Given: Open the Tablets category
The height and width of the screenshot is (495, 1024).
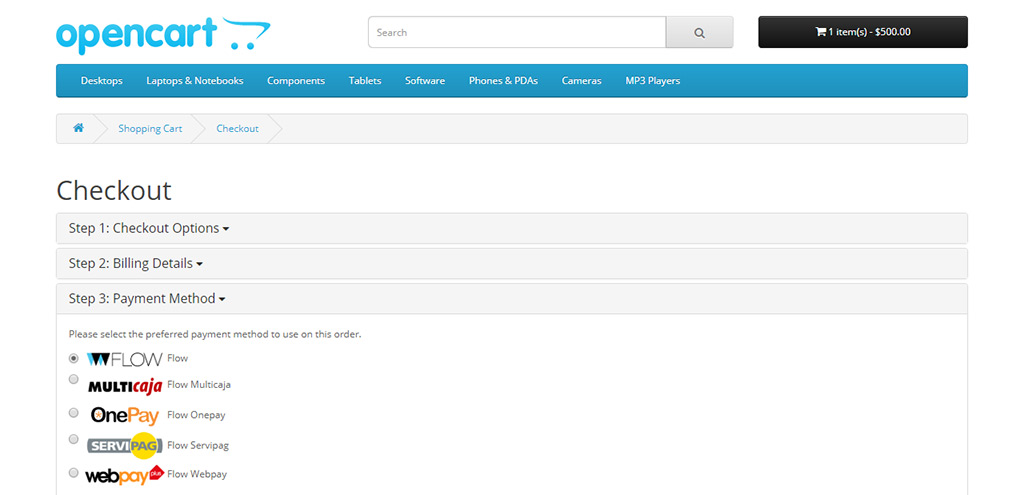Looking at the screenshot, I should tap(365, 80).
